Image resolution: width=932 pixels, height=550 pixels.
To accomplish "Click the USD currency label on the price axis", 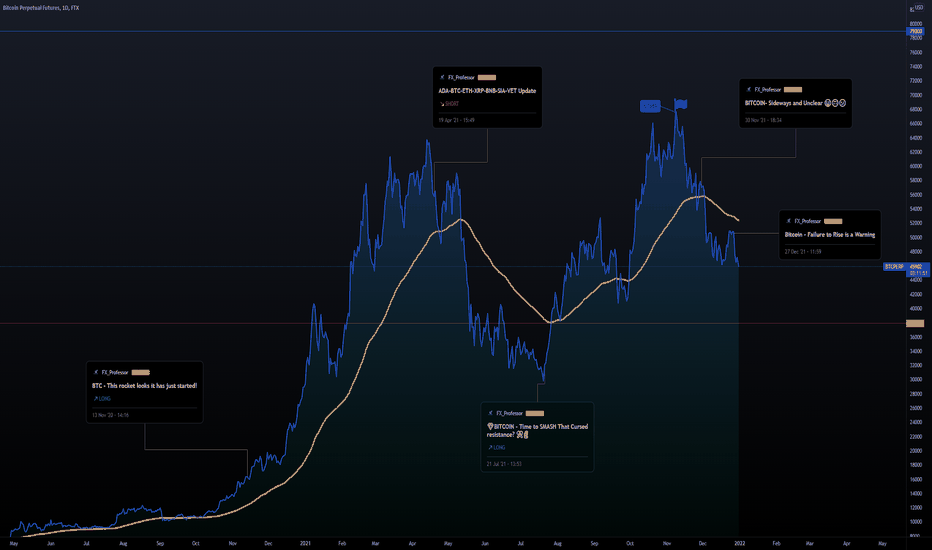I will click(919, 8).
